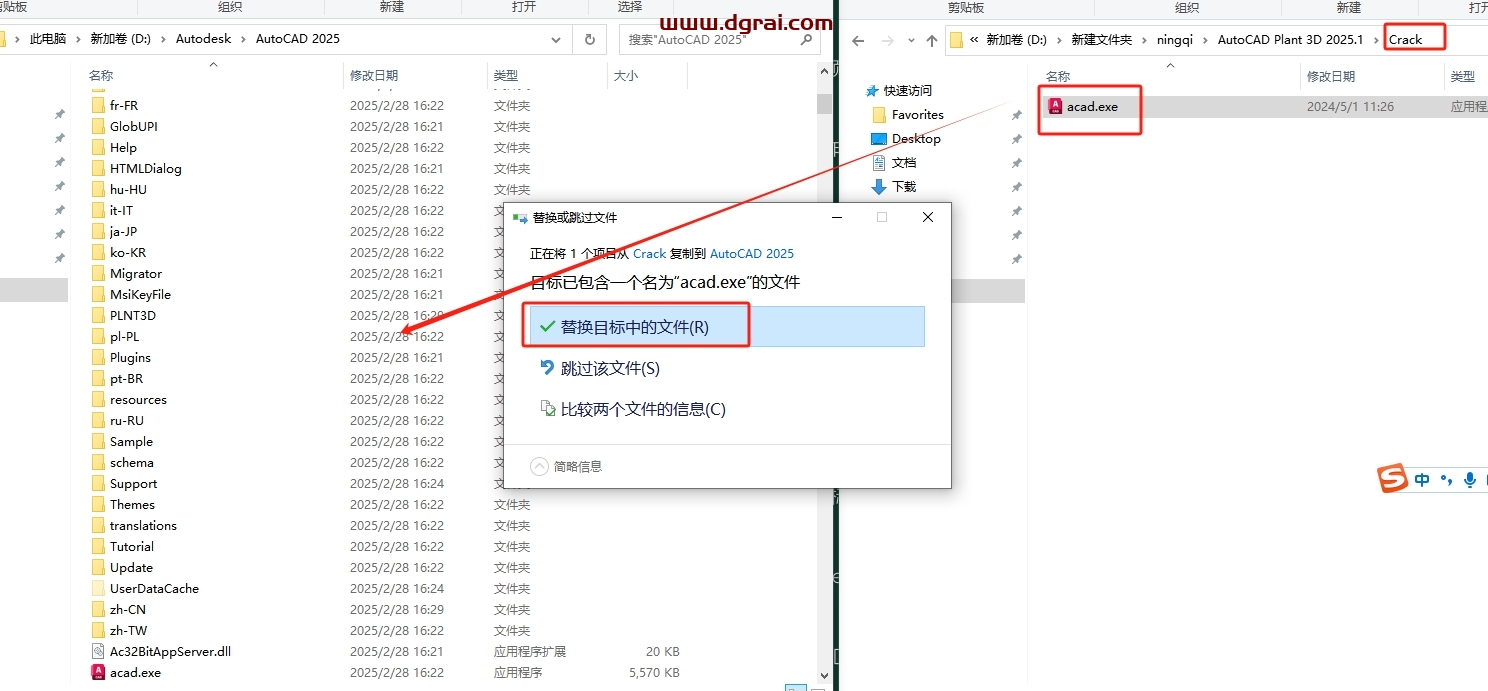Select acad.exe in Crack folder

pos(1092,106)
